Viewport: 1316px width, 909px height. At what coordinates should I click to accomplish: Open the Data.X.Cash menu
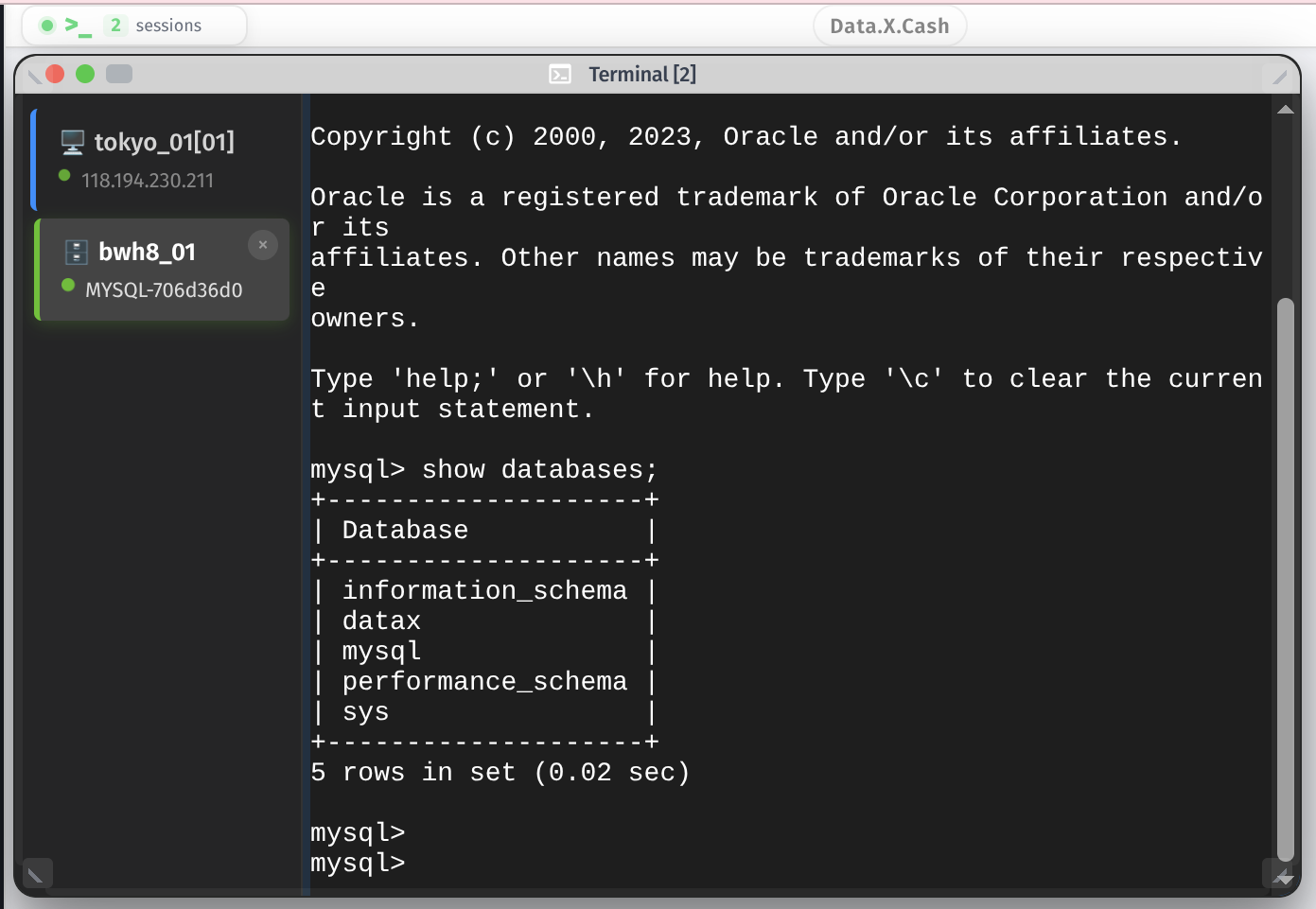click(888, 26)
